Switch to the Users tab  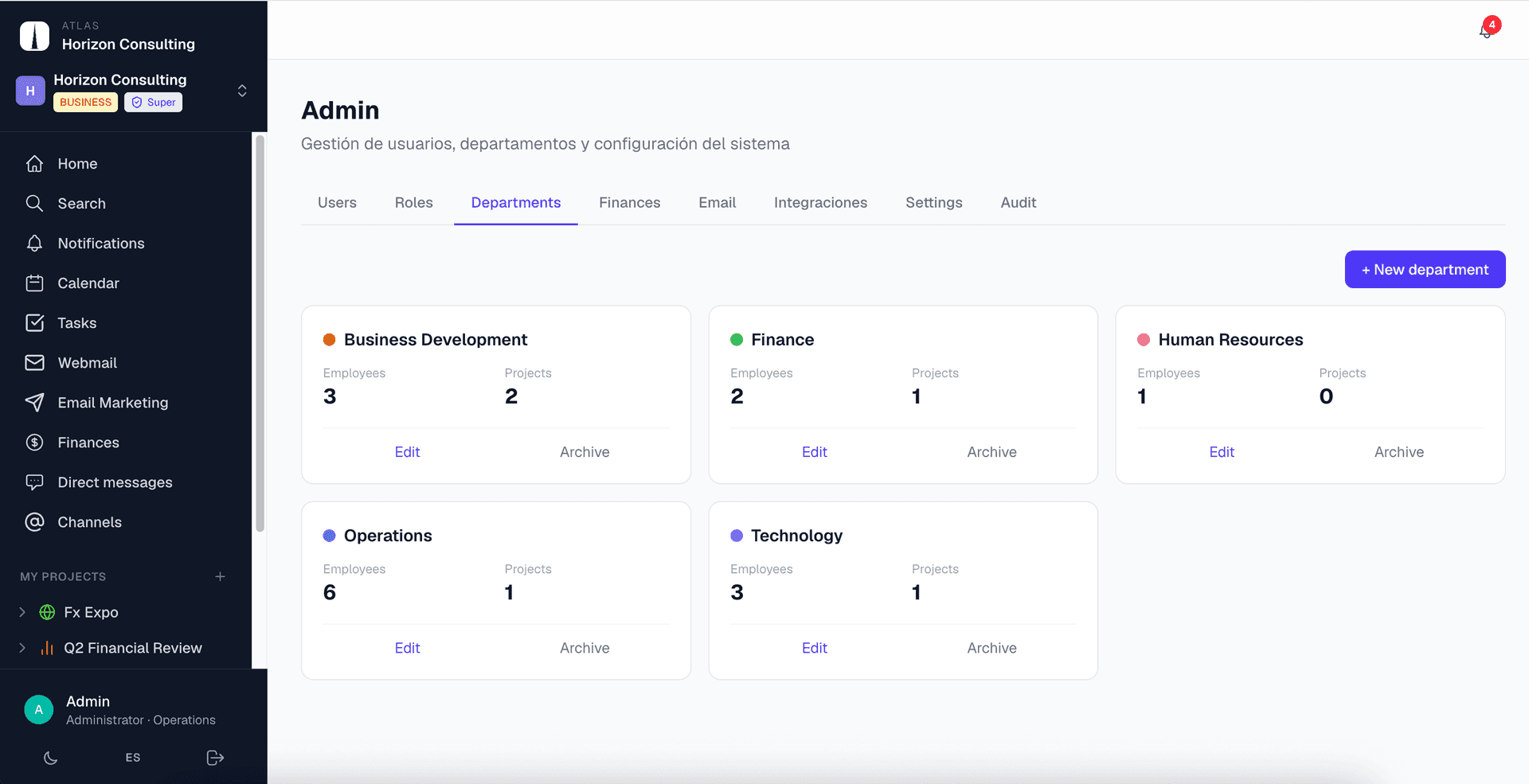[x=337, y=203]
